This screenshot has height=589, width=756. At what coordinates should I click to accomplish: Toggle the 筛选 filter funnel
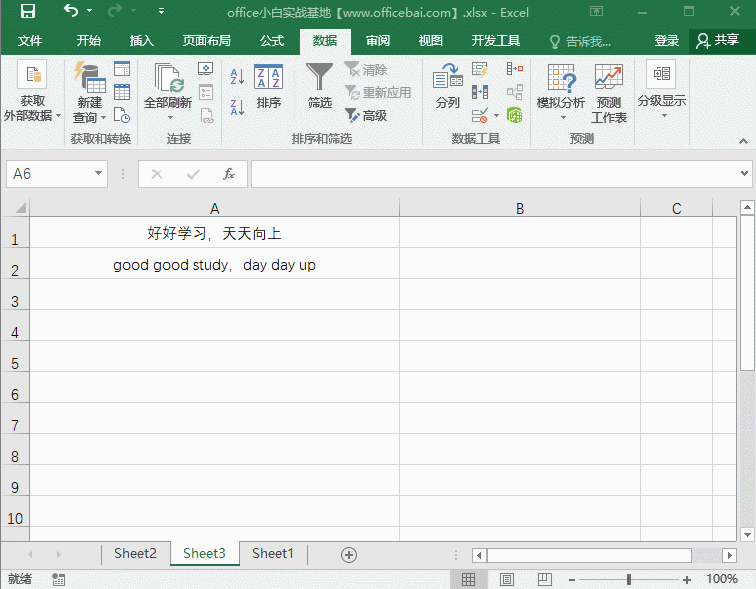[x=320, y=86]
